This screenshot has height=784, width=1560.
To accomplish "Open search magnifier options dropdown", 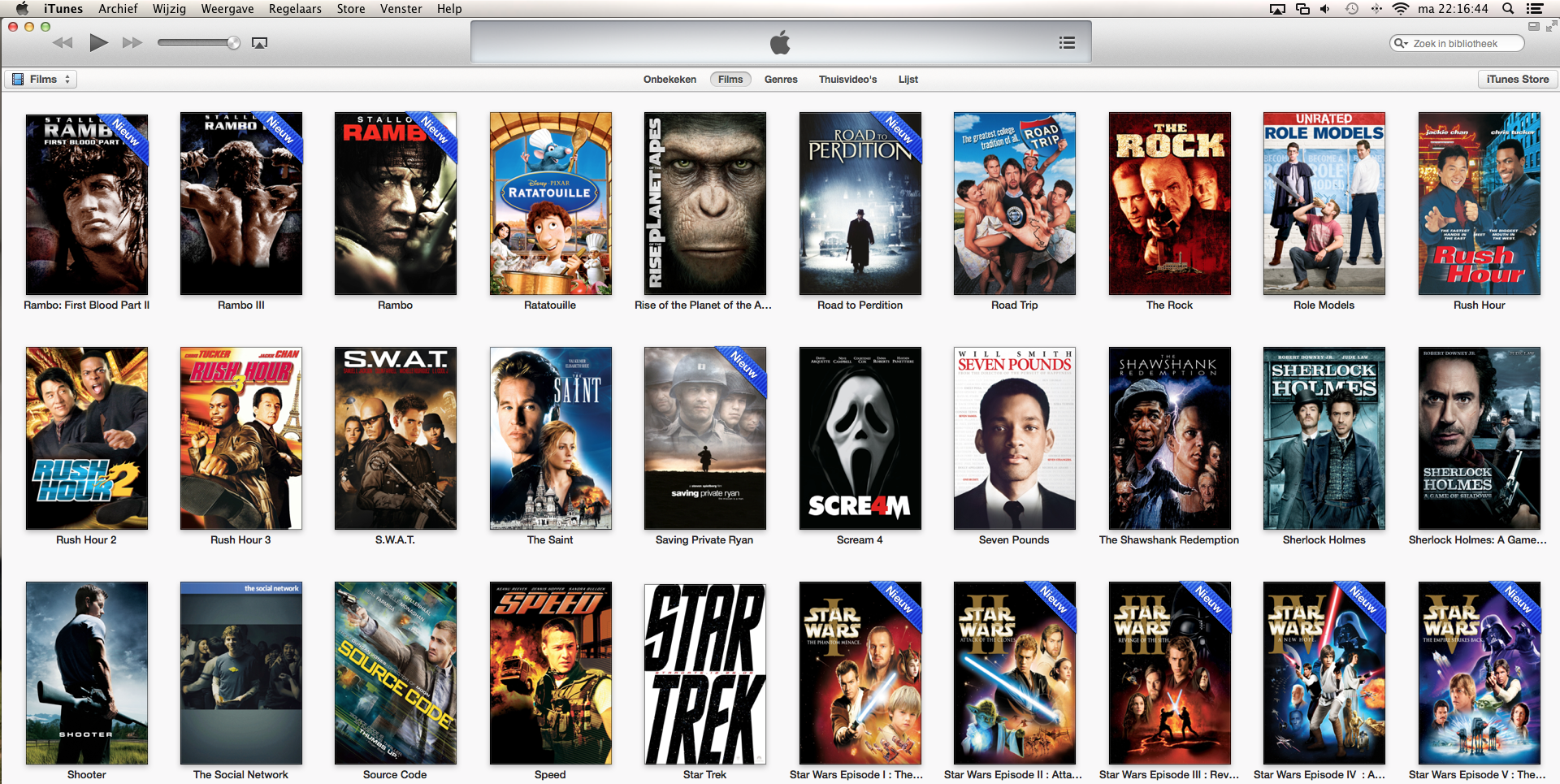I will pyautogui.click(x=1400, y=43).
